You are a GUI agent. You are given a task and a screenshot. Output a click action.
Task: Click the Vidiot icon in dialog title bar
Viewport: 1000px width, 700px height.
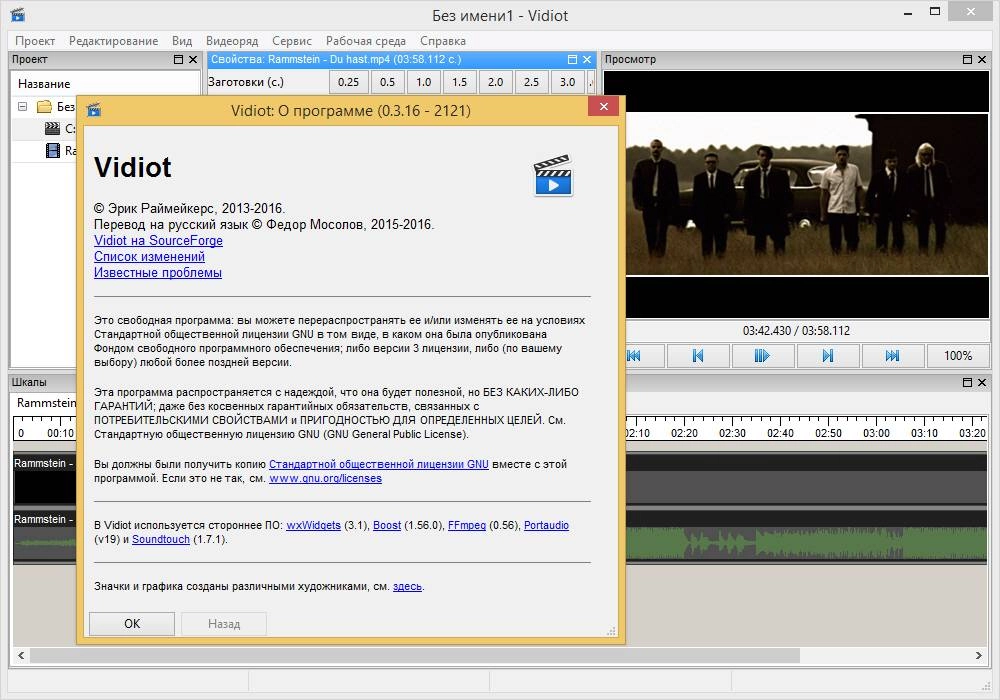point(94,110)
